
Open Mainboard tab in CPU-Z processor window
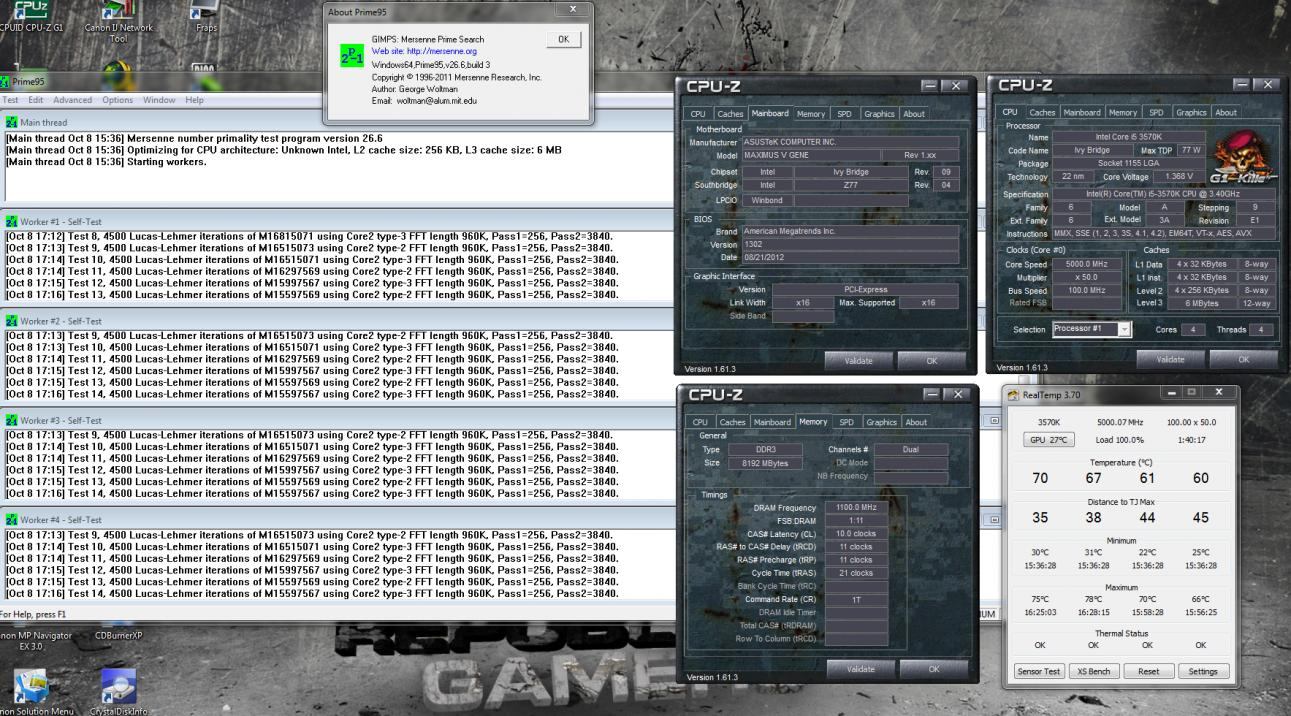(x=1081, y=113)
